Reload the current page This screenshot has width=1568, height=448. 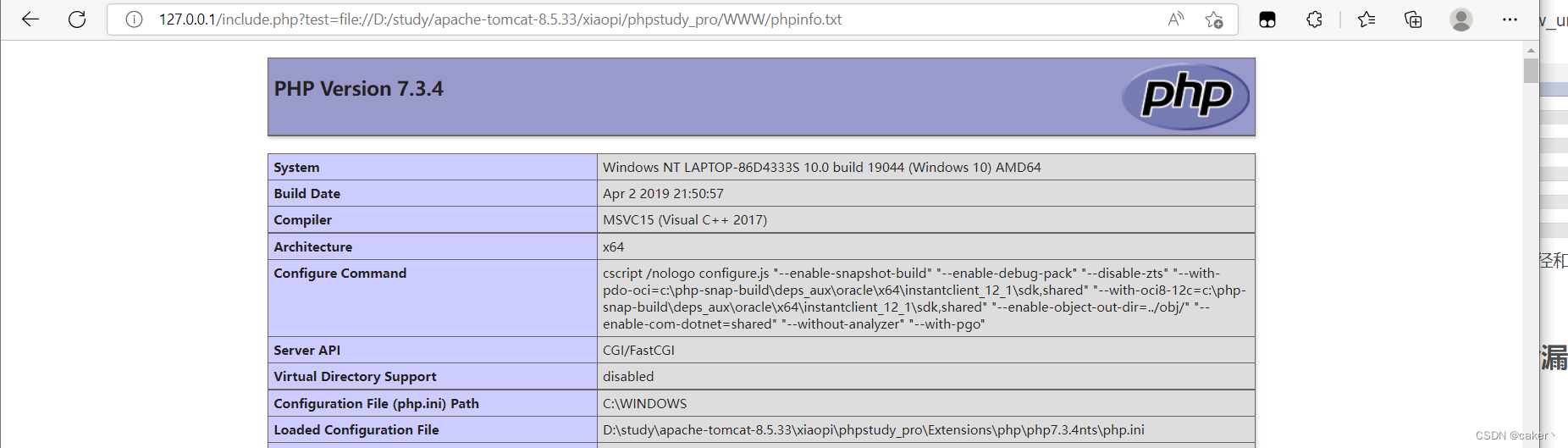(x=77, y=19)
